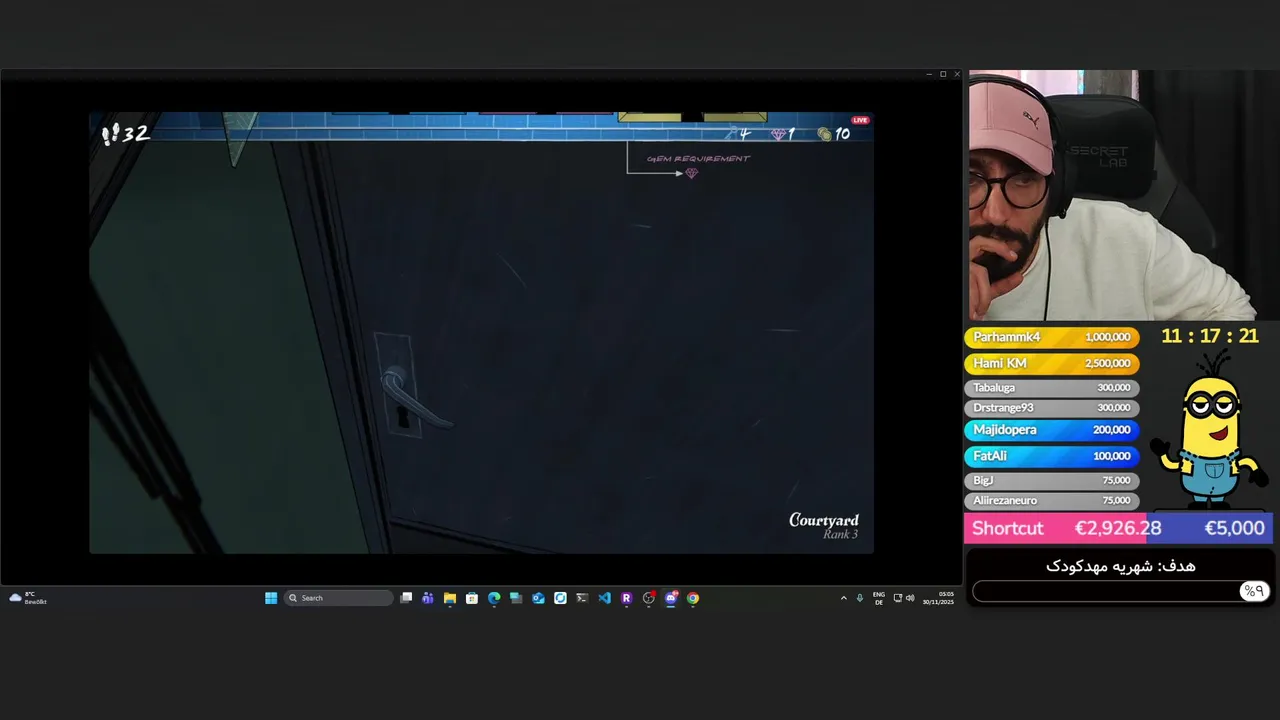The width and height of the screenshot is (1280, 720).
Task: Click the microphone tray icon
Action: (x=859, y=598)
